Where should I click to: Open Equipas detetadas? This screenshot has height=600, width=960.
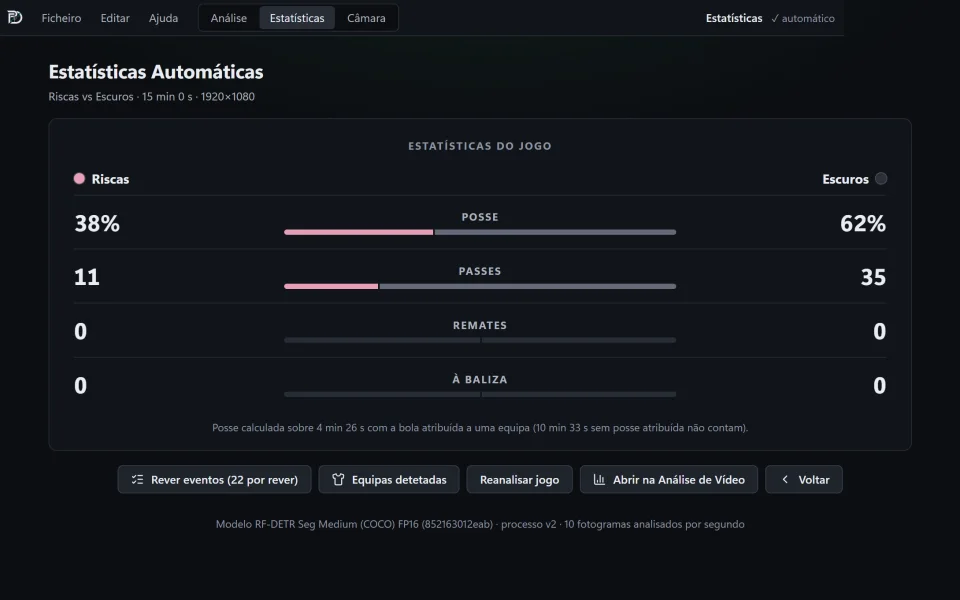pyautogui.click(x=389, y=479)
